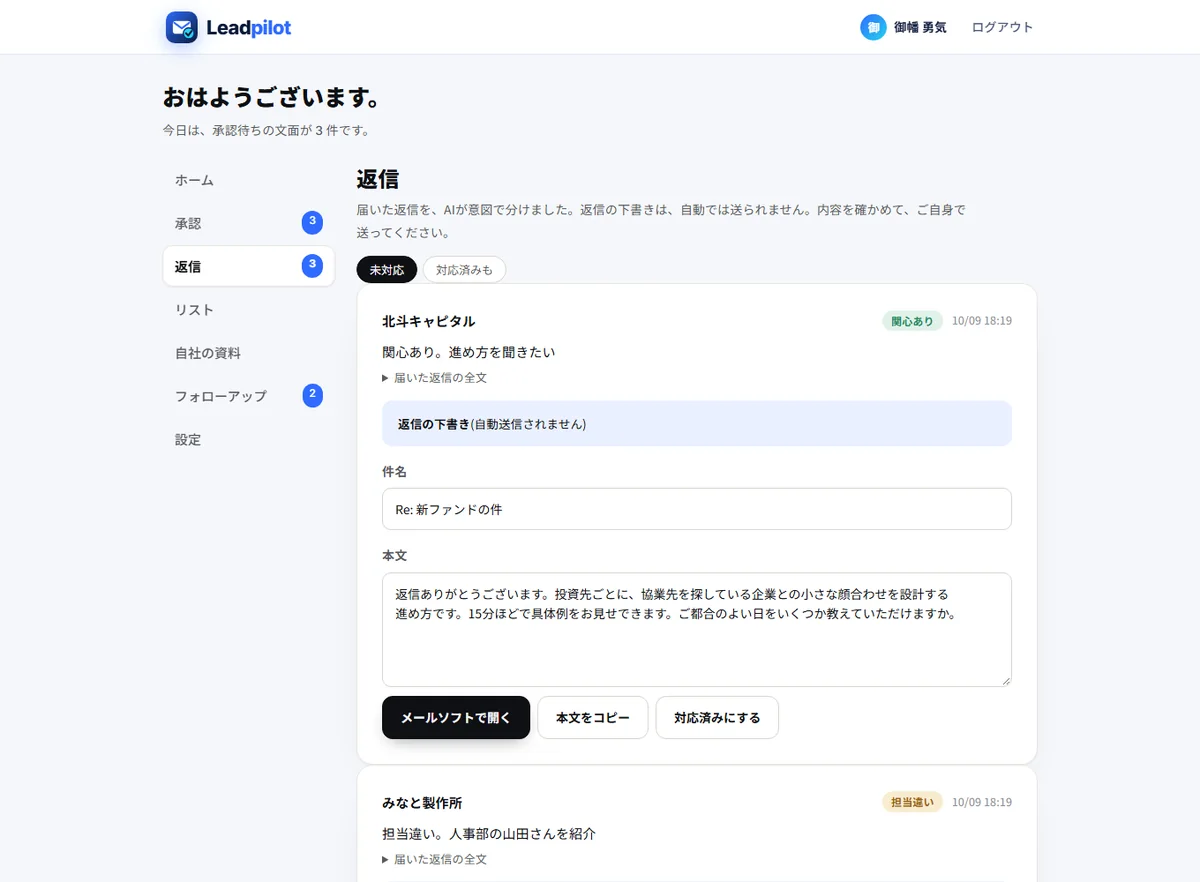Click the 10/09 18:19 timestamp on 北斗キャピタル
Viewport: 1200px width, 882px height.
[x=982, y=321]
